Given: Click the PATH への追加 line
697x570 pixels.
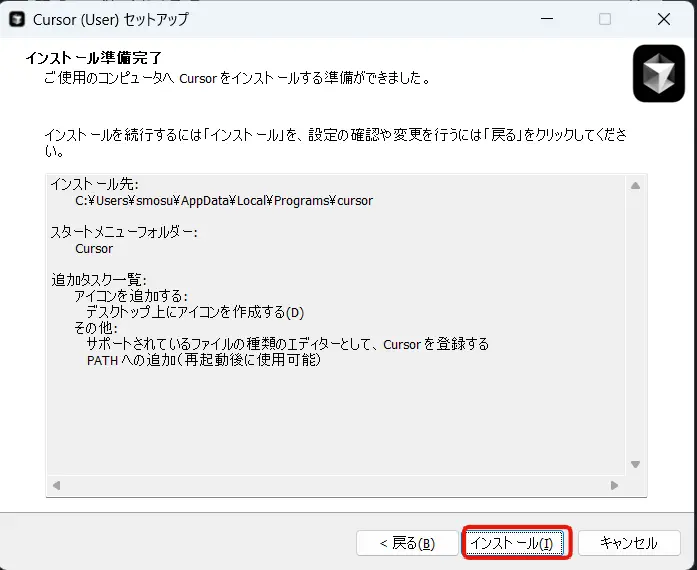Looking at the screenshot, I should [204, 360].
